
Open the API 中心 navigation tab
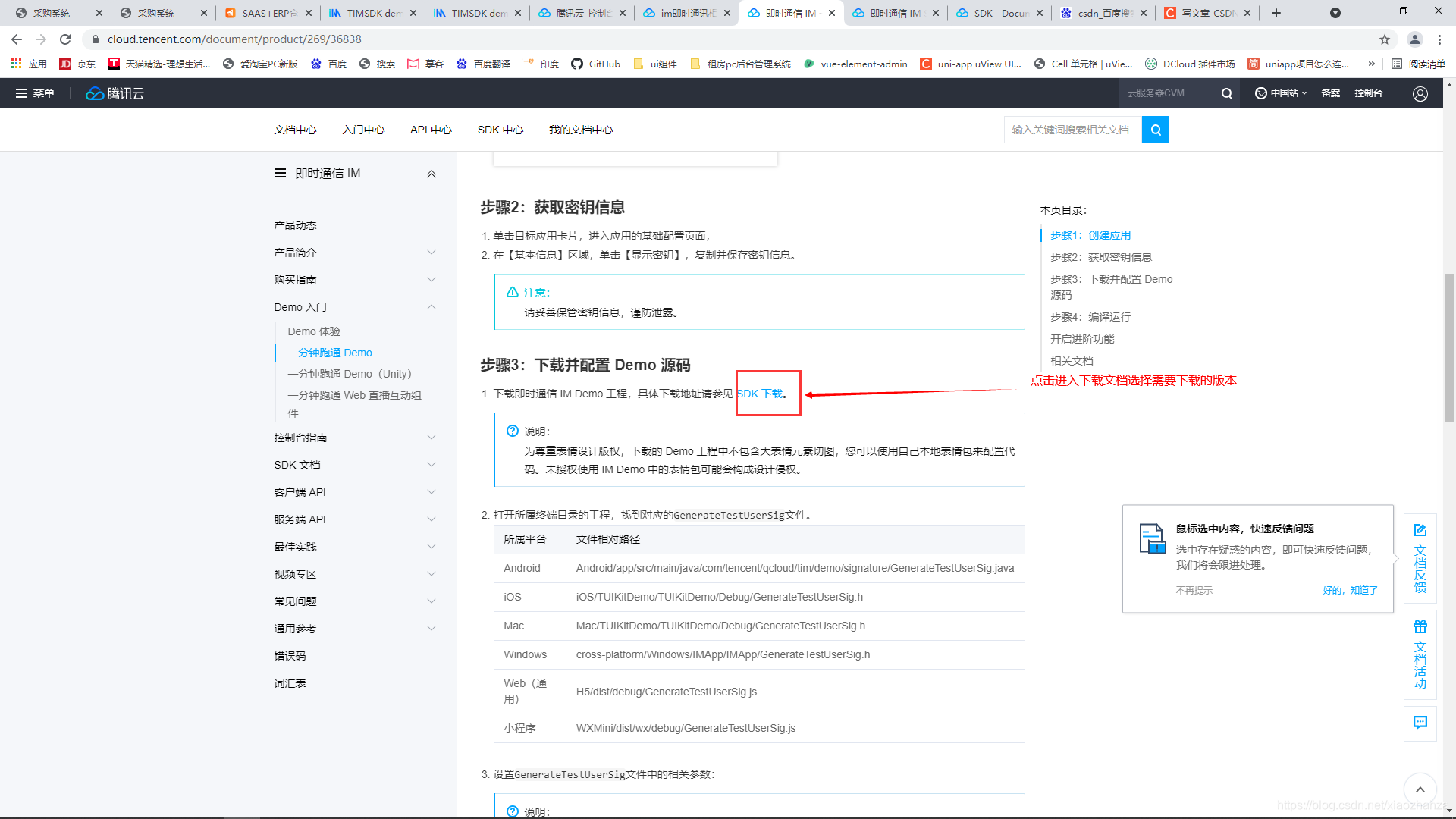click(431, 130)
